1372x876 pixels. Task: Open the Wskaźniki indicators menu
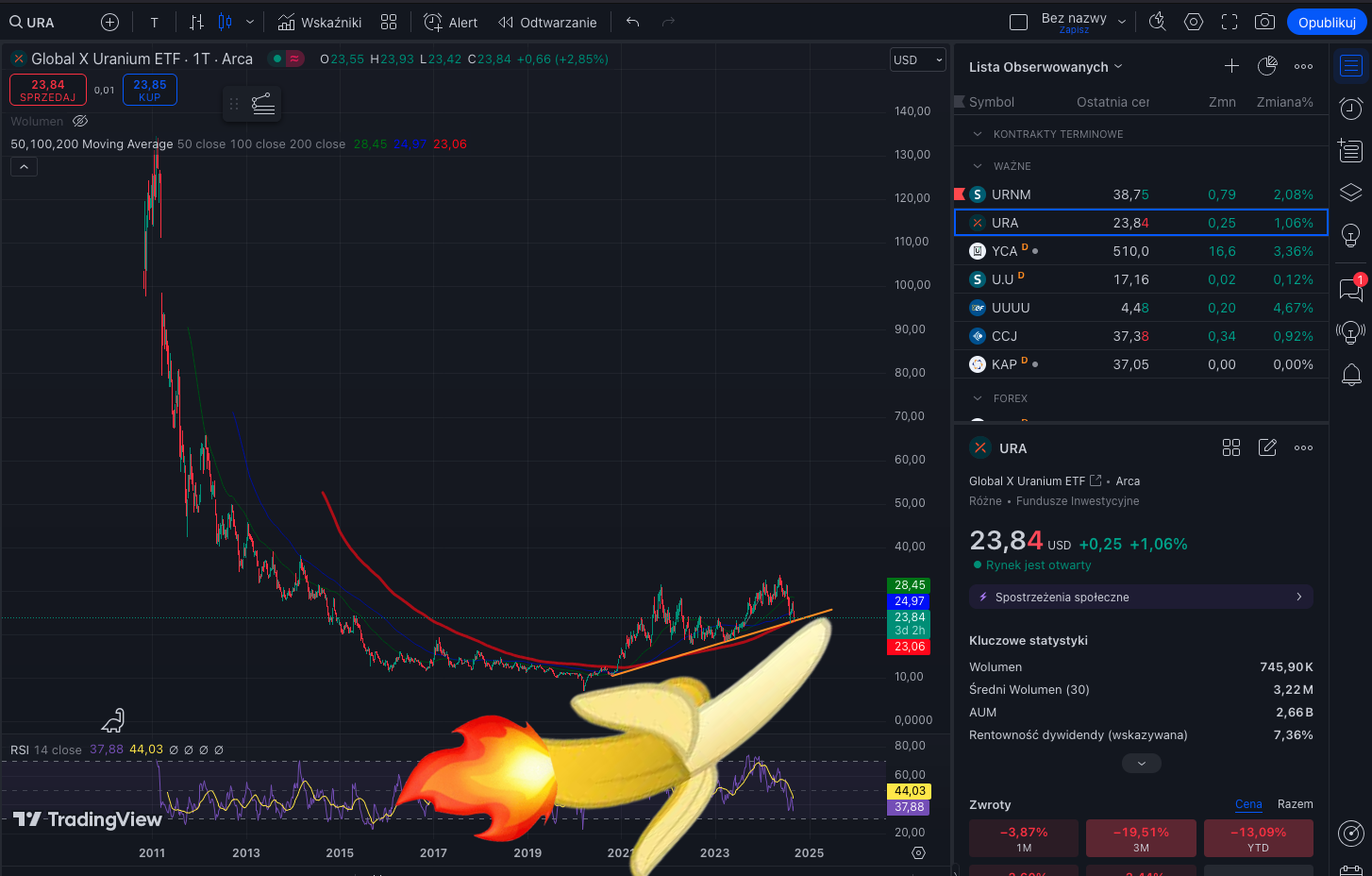tap(320, 22)
